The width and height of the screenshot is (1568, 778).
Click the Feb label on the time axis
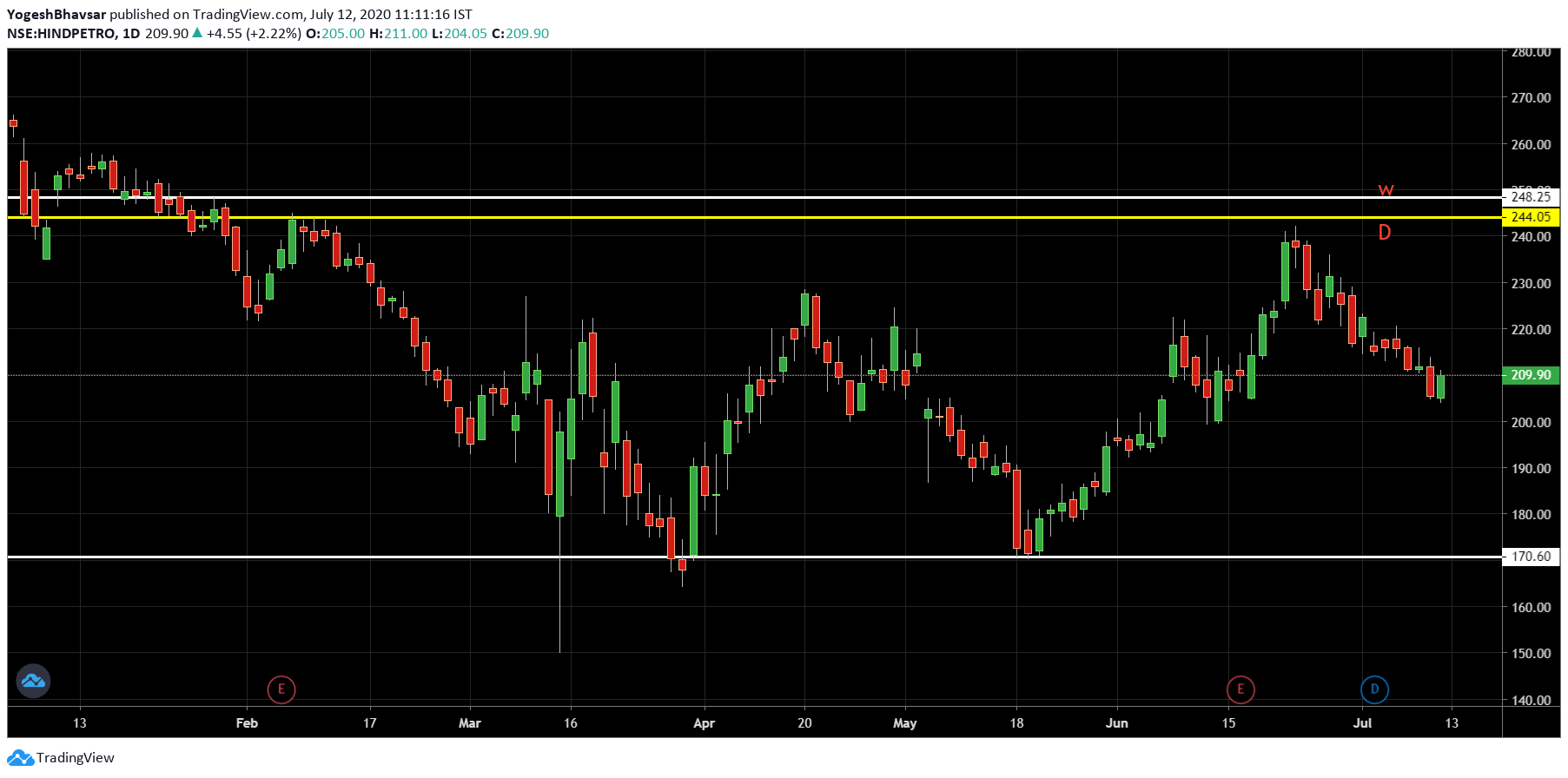[247, 722]
